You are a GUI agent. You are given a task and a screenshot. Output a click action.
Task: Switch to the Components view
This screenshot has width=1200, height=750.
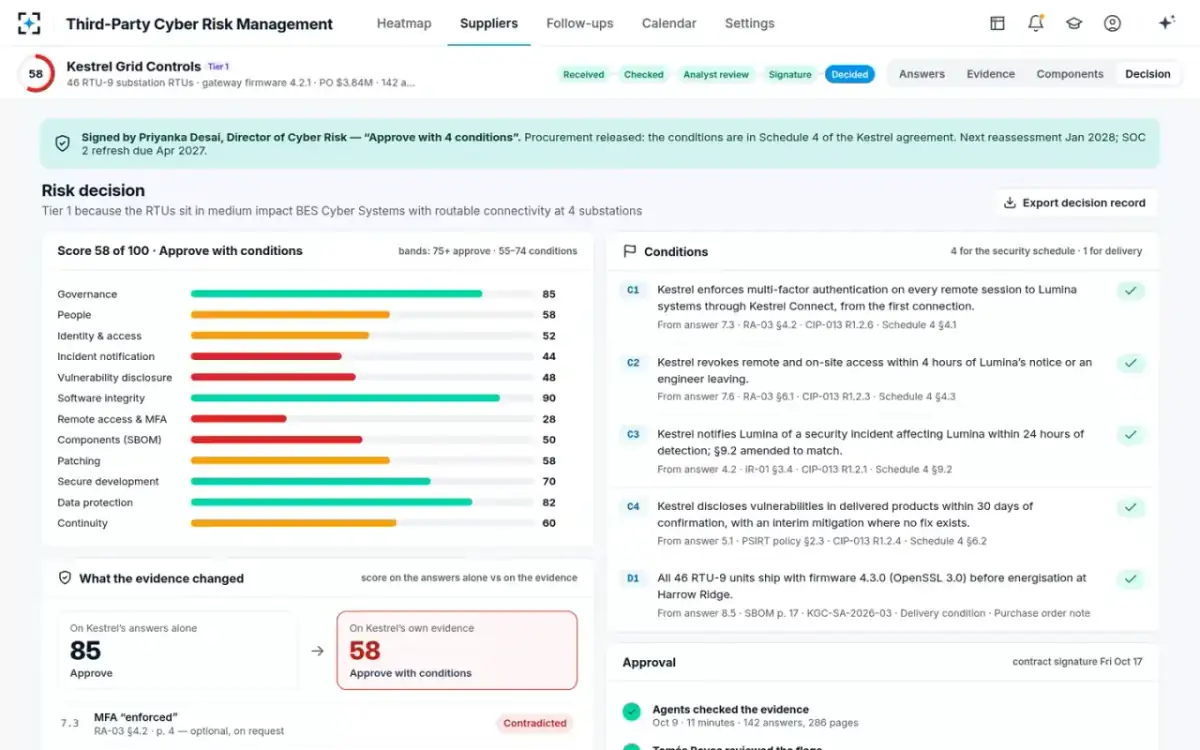click(x=1070, y=74)
